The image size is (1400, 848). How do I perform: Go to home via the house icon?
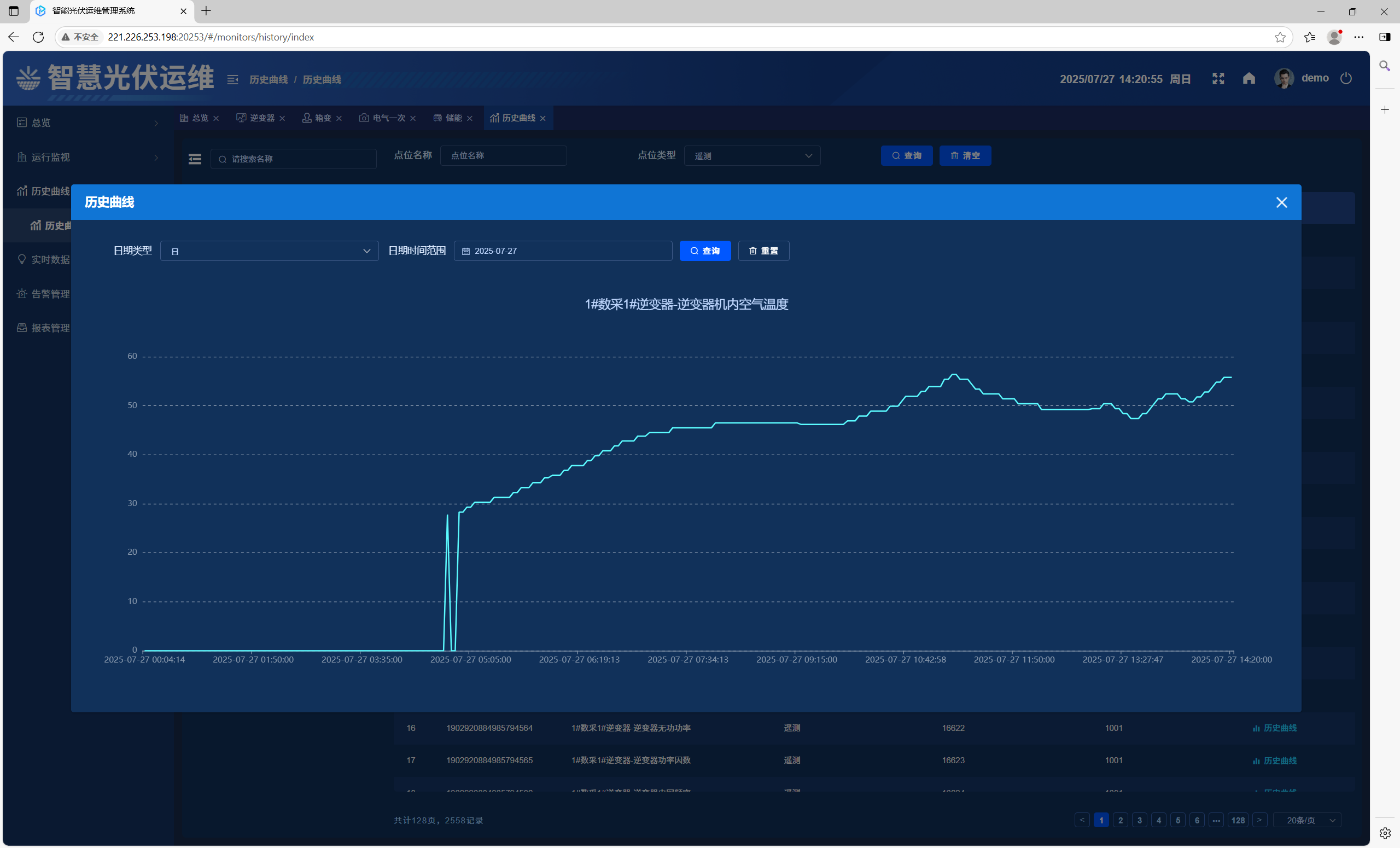pos(1249,78)
